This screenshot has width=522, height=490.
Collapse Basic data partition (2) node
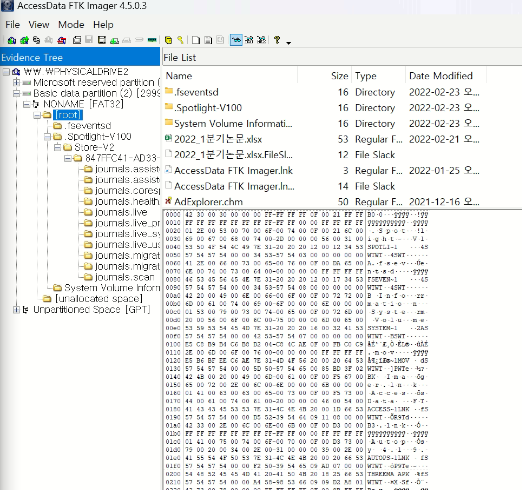tap(16, 93)
